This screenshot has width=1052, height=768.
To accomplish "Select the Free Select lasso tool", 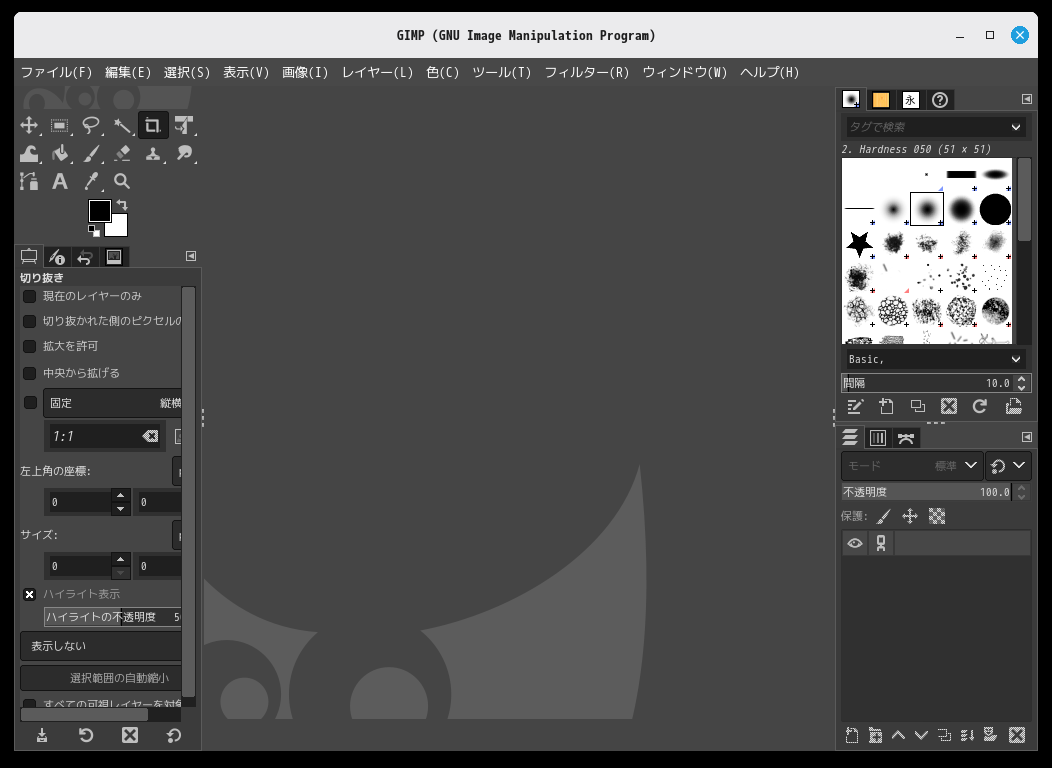I will pos(91,125).
